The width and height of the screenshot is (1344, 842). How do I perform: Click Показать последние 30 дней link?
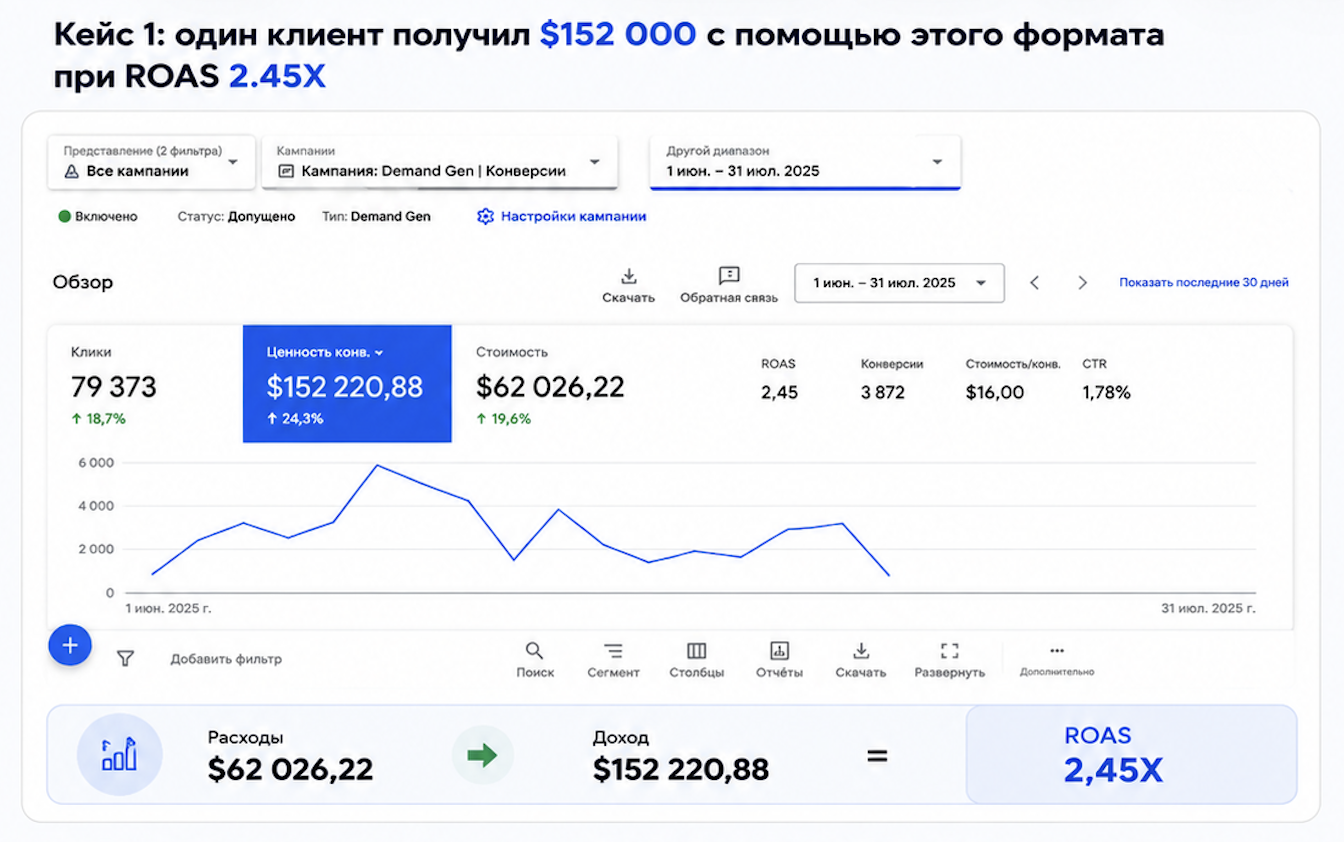click(x=1204, y=283)
